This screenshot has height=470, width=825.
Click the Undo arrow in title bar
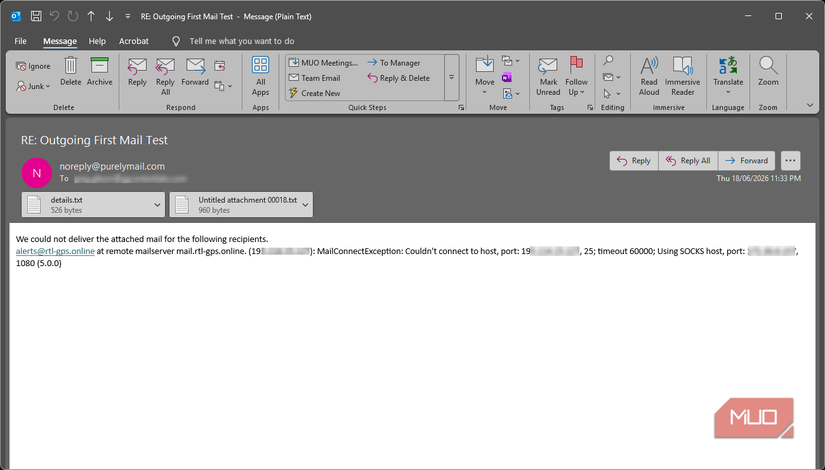[x=54, y=16]
